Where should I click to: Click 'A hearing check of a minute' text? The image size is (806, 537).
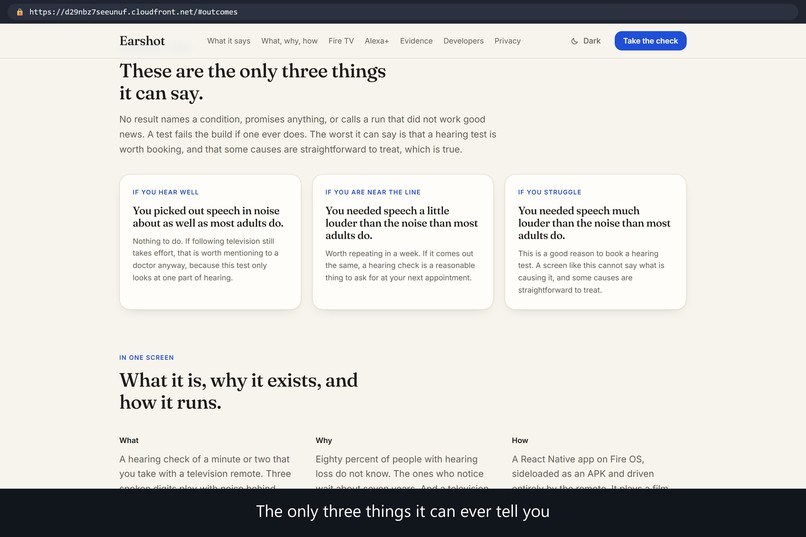(205, 471)
